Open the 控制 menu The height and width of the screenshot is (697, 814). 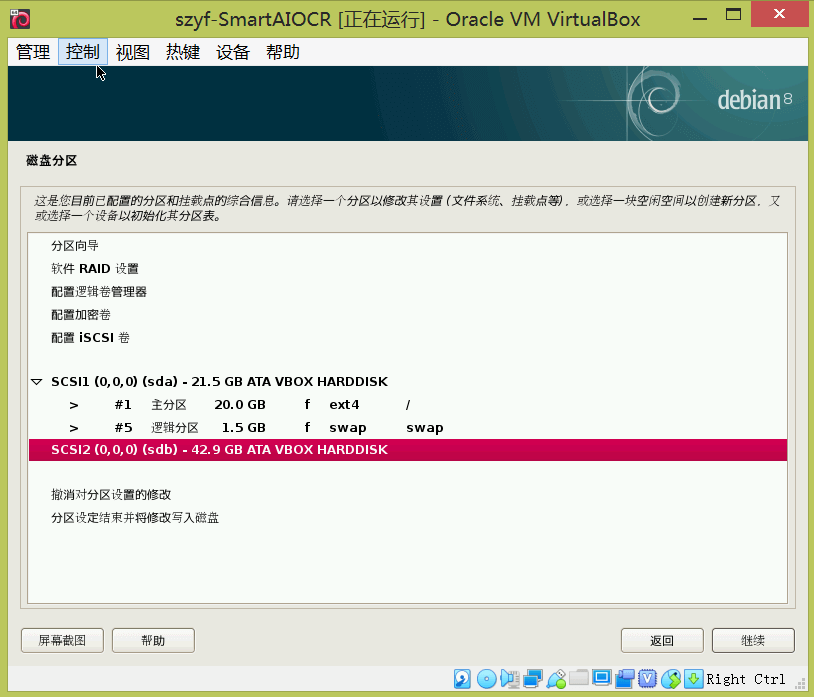coord(83,52)
